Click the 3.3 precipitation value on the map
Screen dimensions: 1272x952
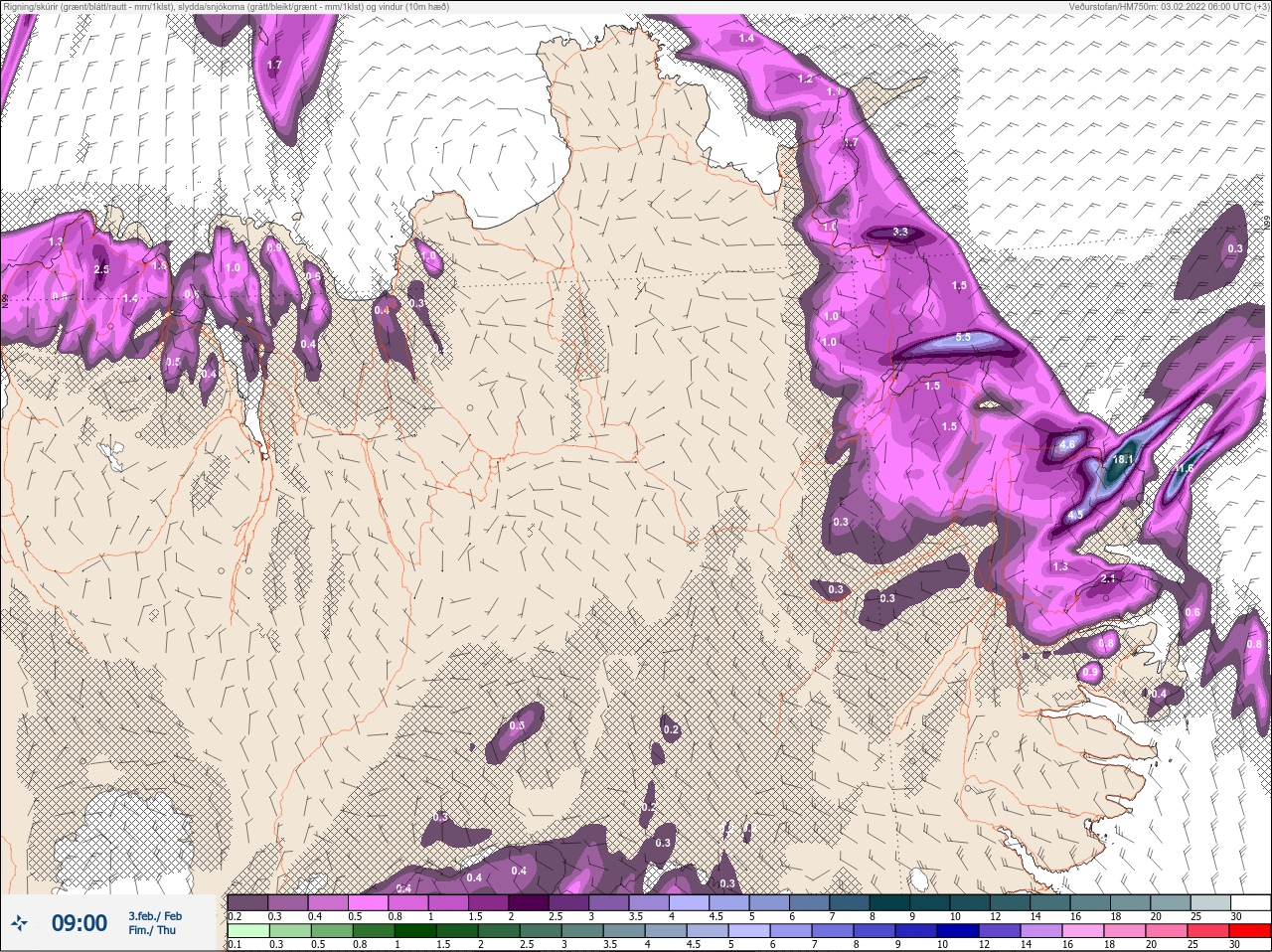[x=900, y=232]
